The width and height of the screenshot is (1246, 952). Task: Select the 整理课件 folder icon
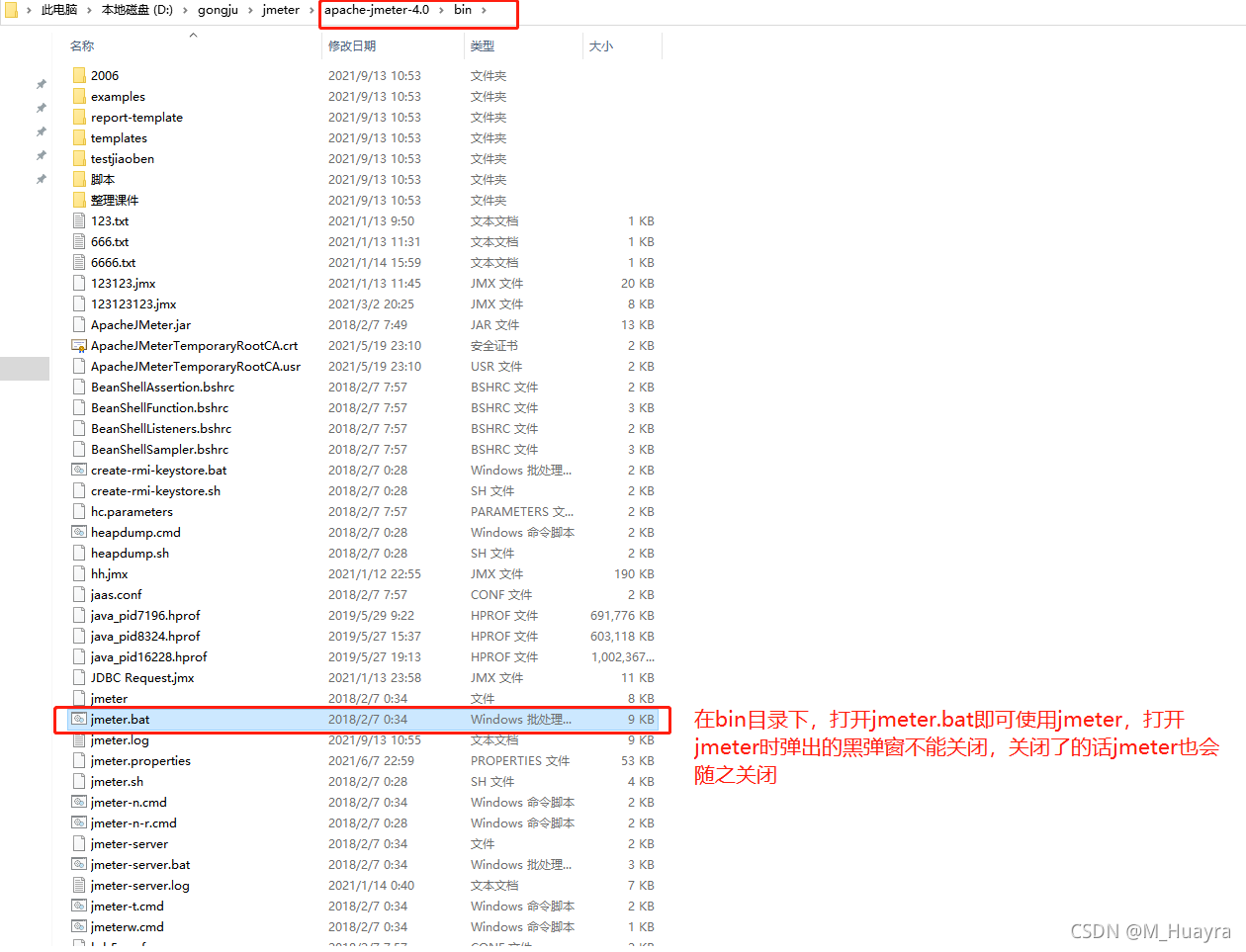79,200
